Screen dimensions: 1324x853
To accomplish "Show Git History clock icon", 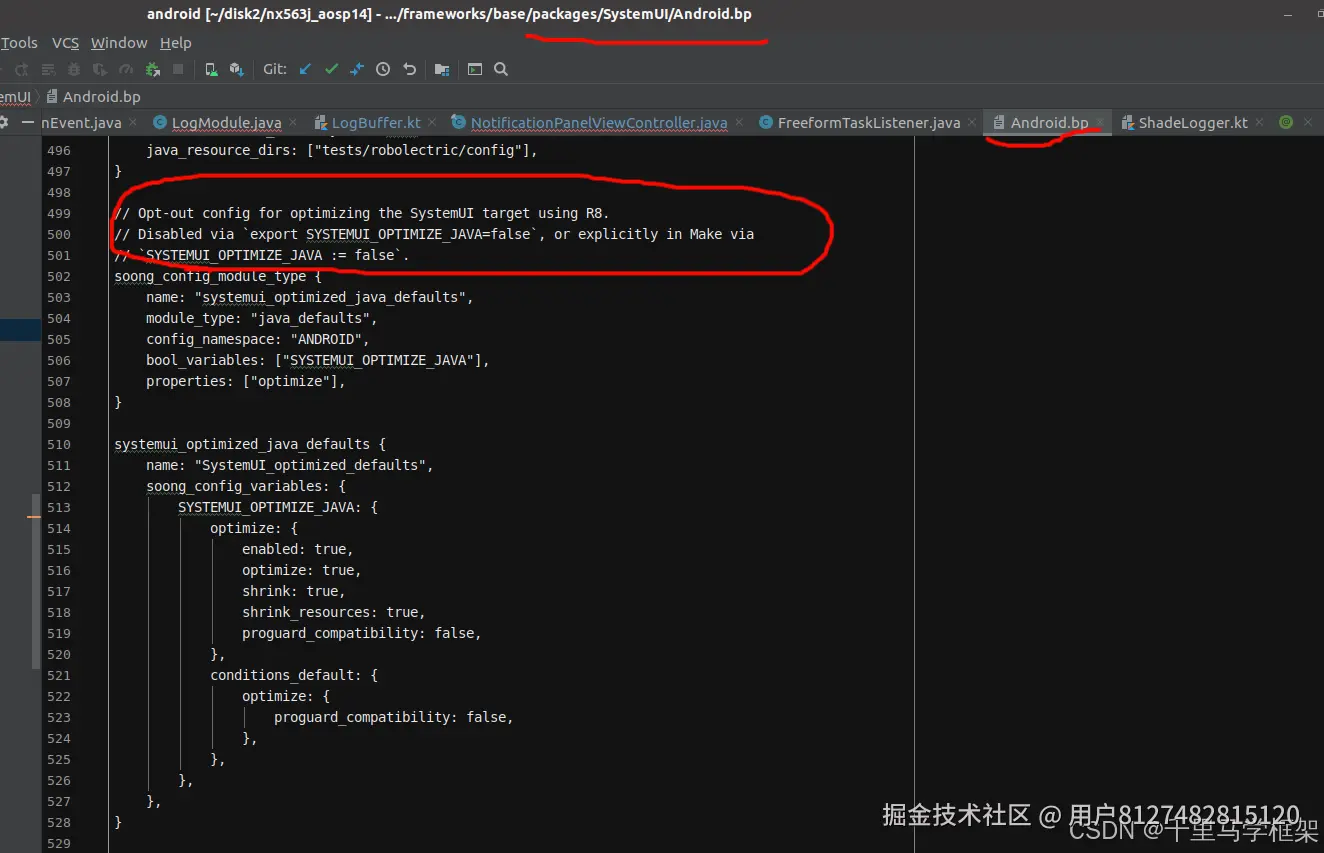I will [383, 69].
